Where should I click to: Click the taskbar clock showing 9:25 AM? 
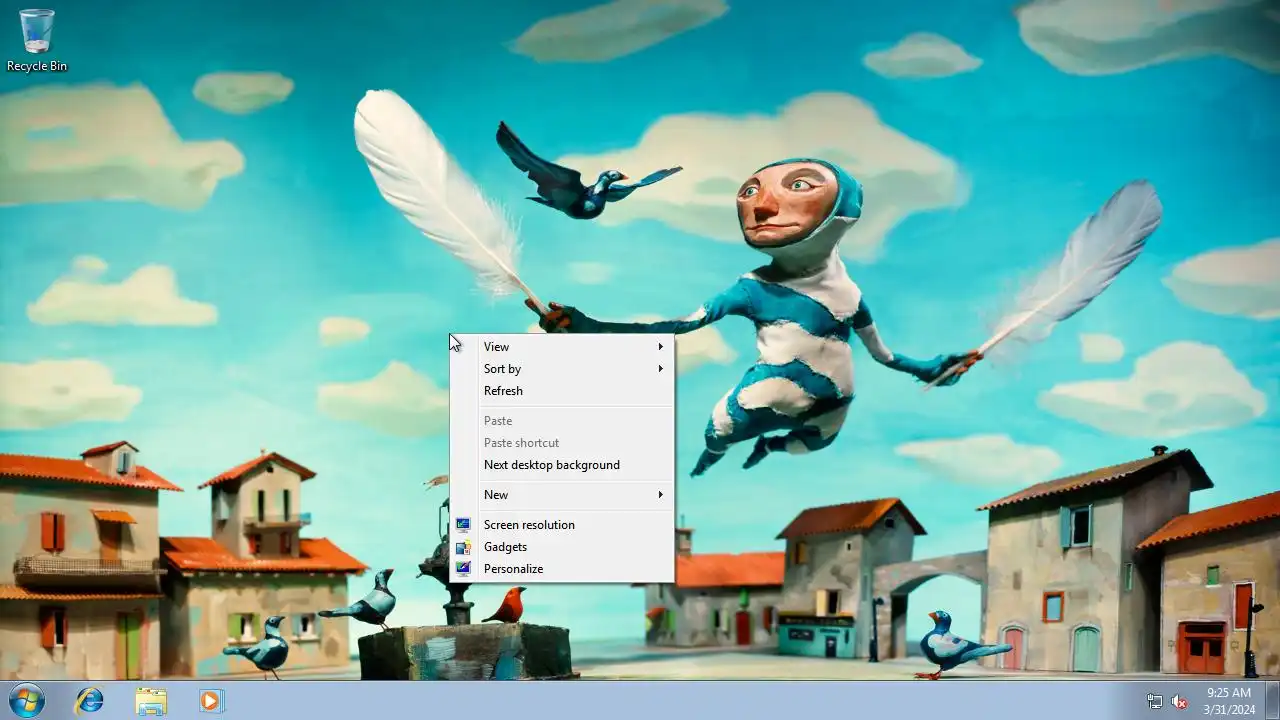coord(1228,692)
